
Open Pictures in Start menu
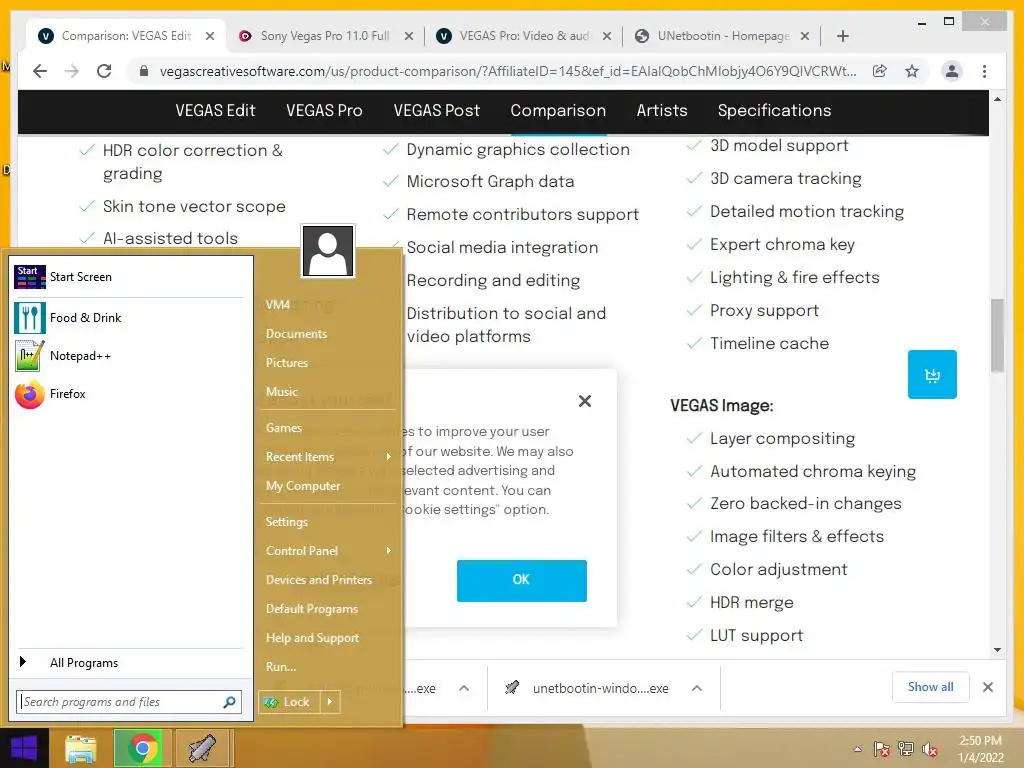coord(286,363)
